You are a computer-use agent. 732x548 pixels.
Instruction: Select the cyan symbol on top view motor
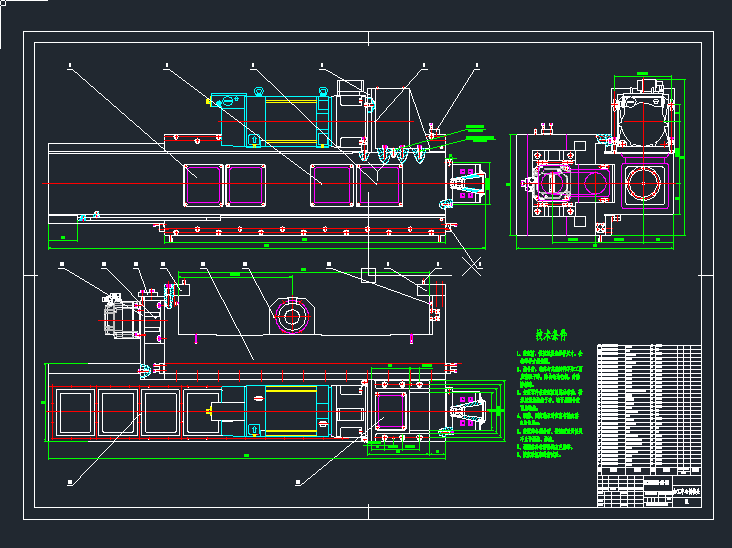227,100
